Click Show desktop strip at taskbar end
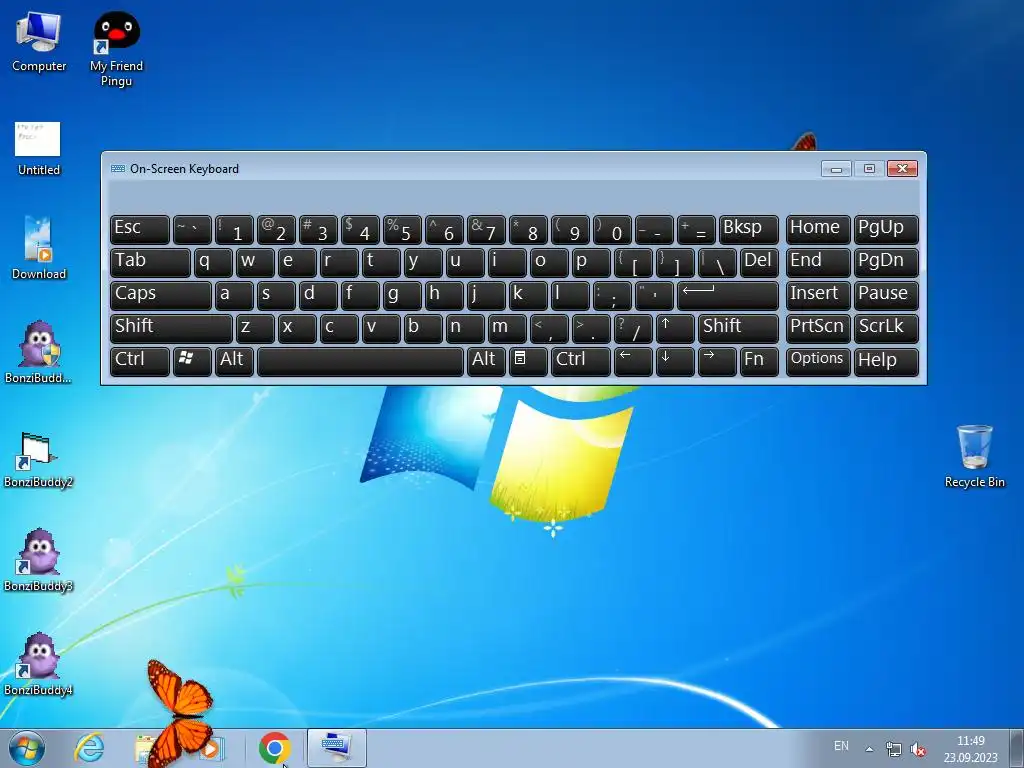Image resolution: width=1024 pixels, height=768 pixels. point(1016,748)
